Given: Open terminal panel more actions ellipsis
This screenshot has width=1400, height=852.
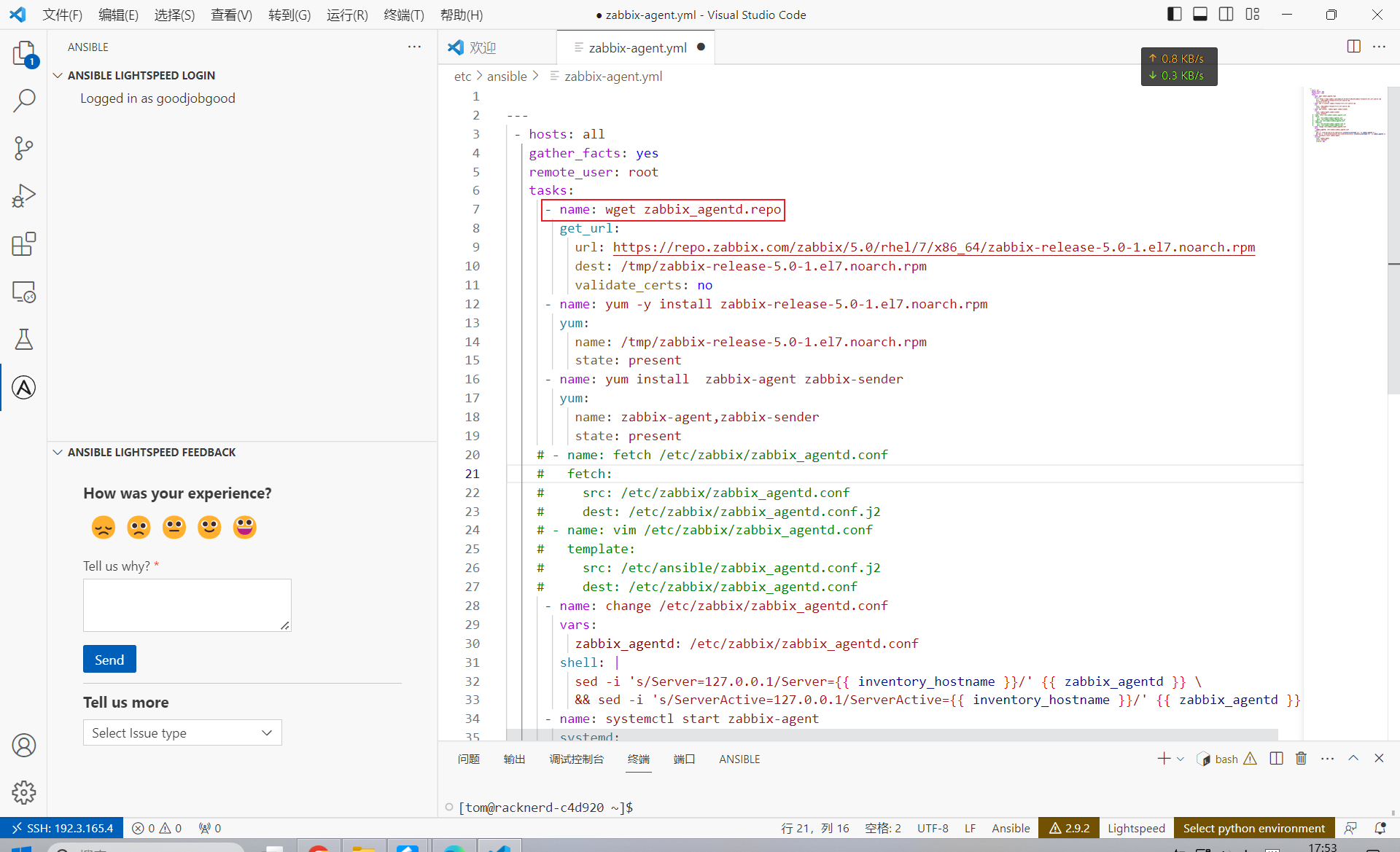Looking at the screenshot, I should pos(1328,759).
